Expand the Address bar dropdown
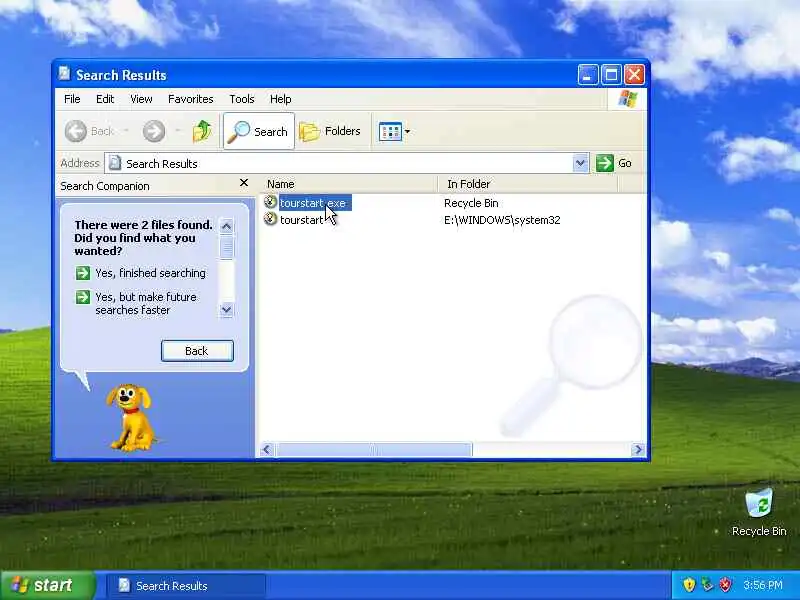The image size is (800, 600). 580,163
